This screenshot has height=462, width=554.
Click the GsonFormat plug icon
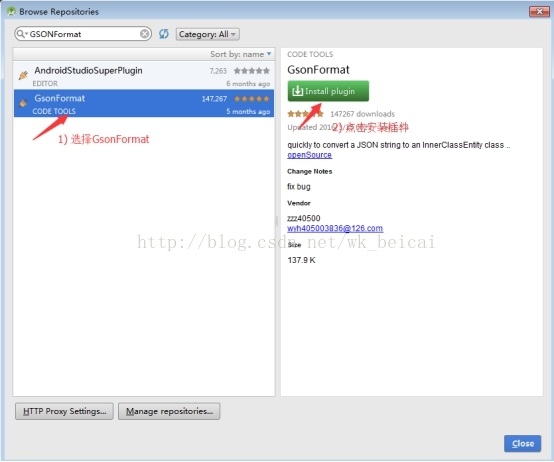pos(23,103)
